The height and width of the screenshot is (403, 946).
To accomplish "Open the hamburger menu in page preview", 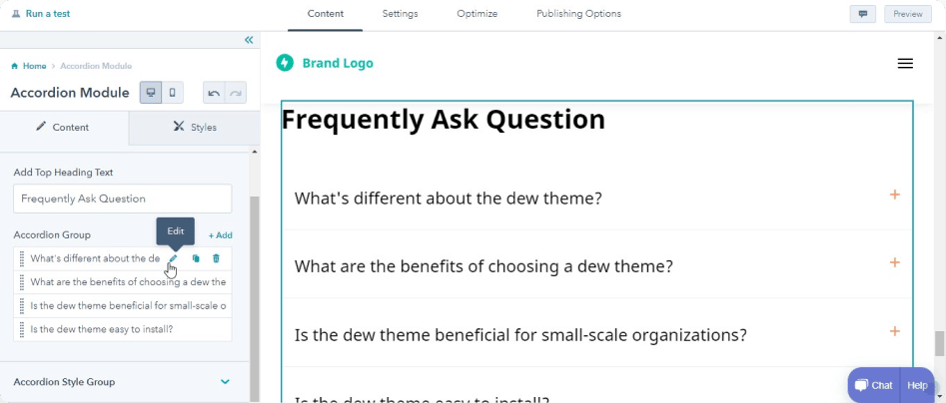I will click(x=905, y=63).
